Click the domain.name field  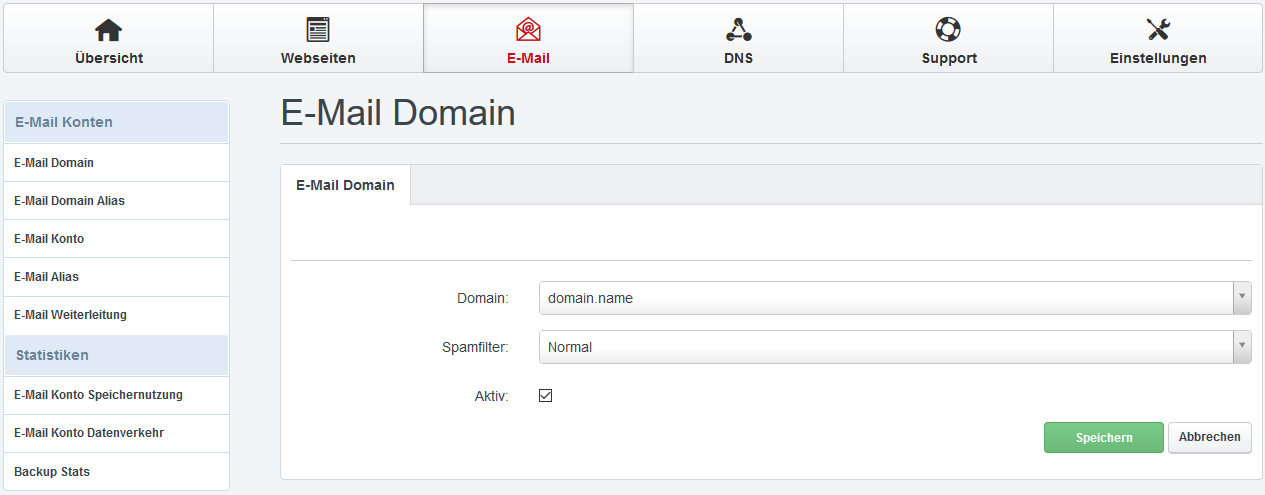[x=885, y=298]
